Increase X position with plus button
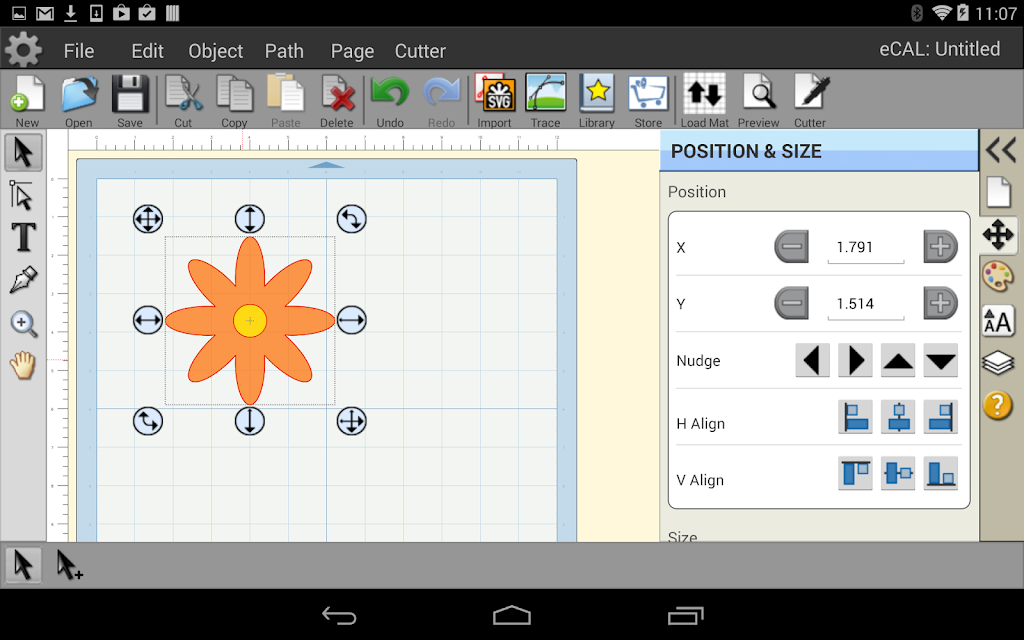Screen dimensions: 1024x640 coord(940,247)
